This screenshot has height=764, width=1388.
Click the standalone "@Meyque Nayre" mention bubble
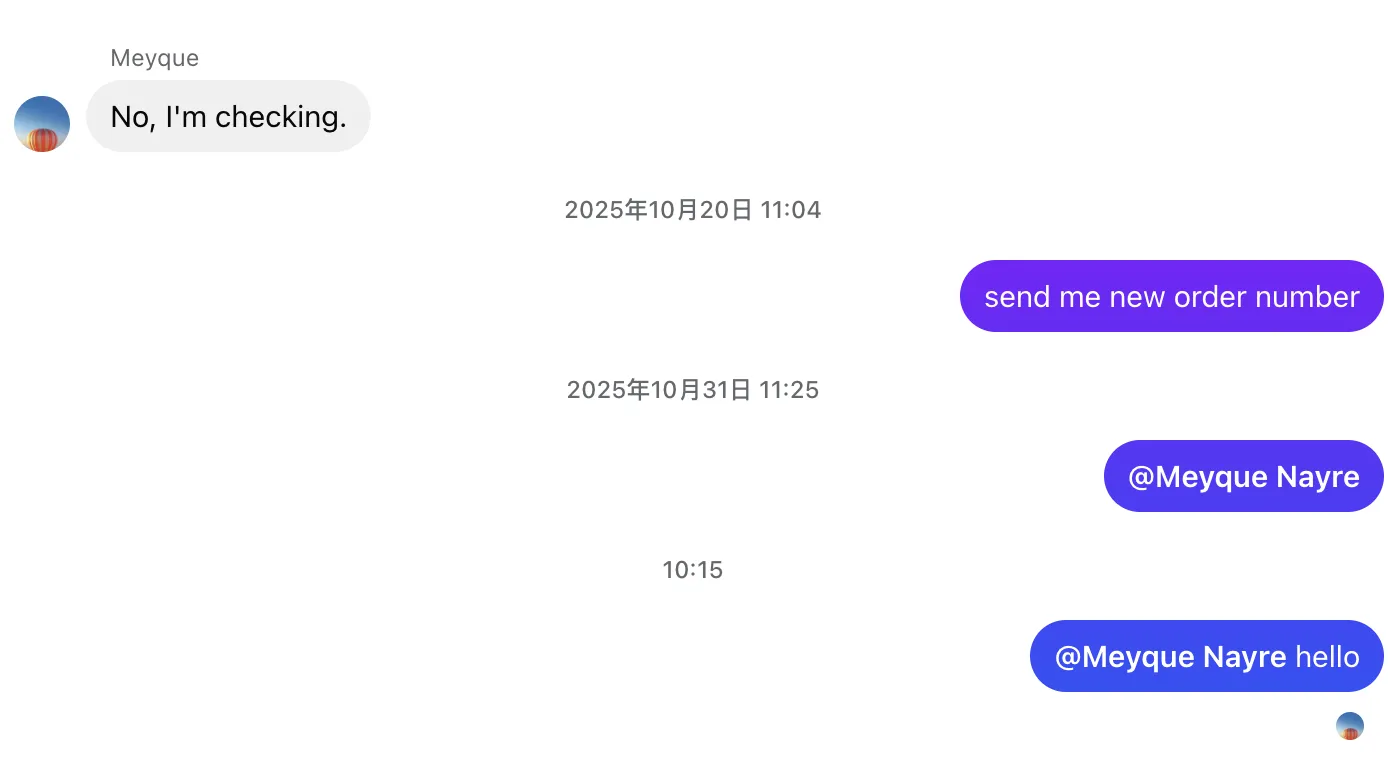click(1243, 477)
